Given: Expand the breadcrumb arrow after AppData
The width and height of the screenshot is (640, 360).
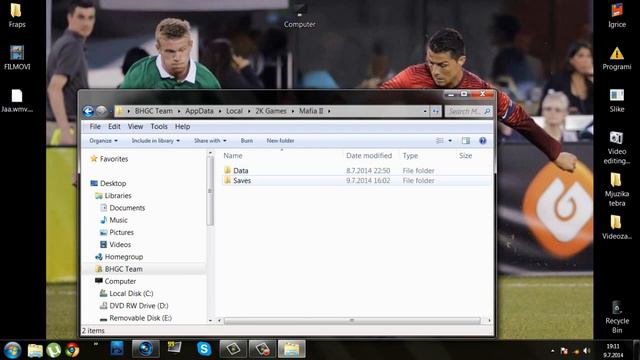Looking at the screenshot, I should tap(220, 111).
